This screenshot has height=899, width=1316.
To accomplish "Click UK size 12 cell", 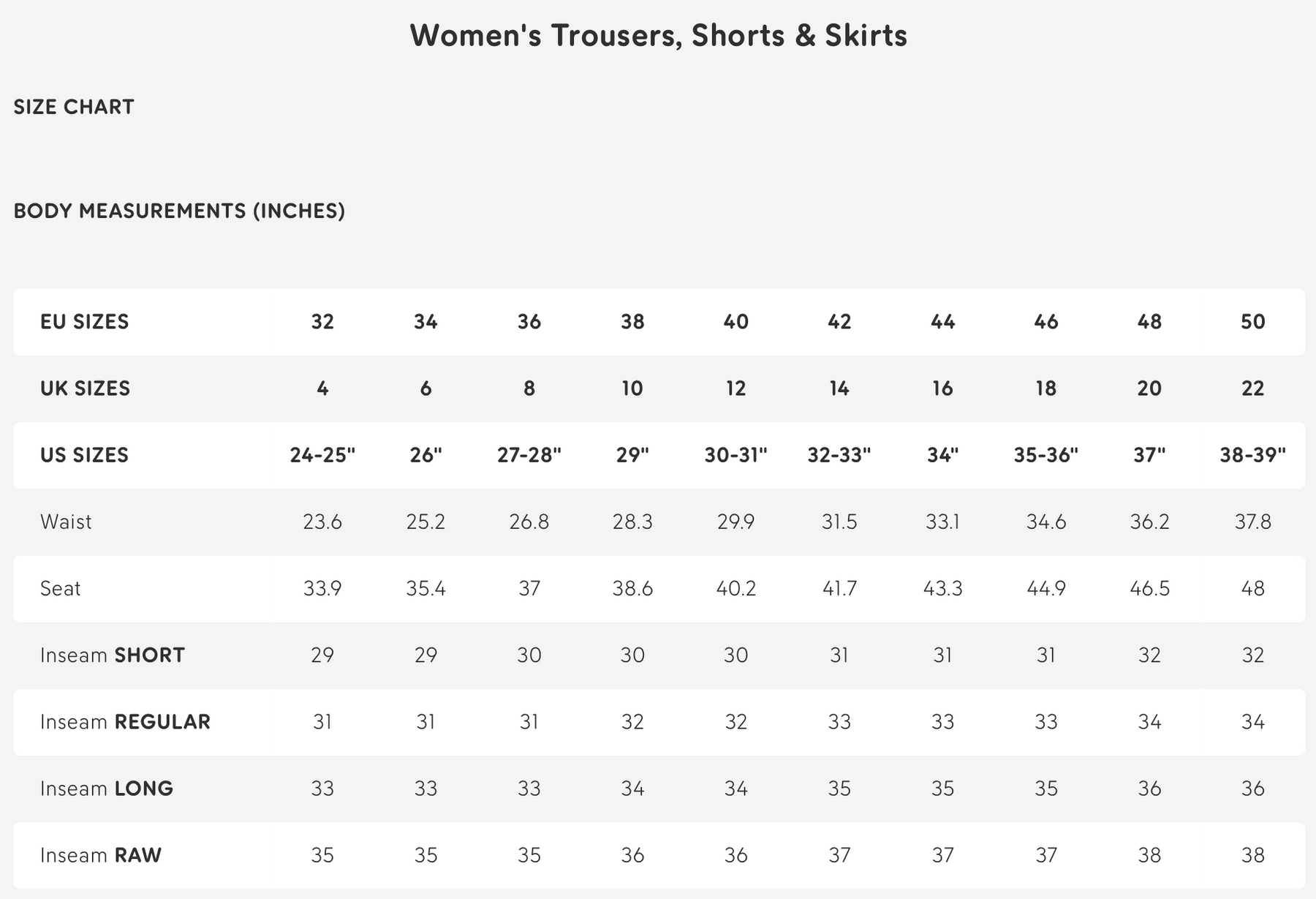I will tap(735, 388).
